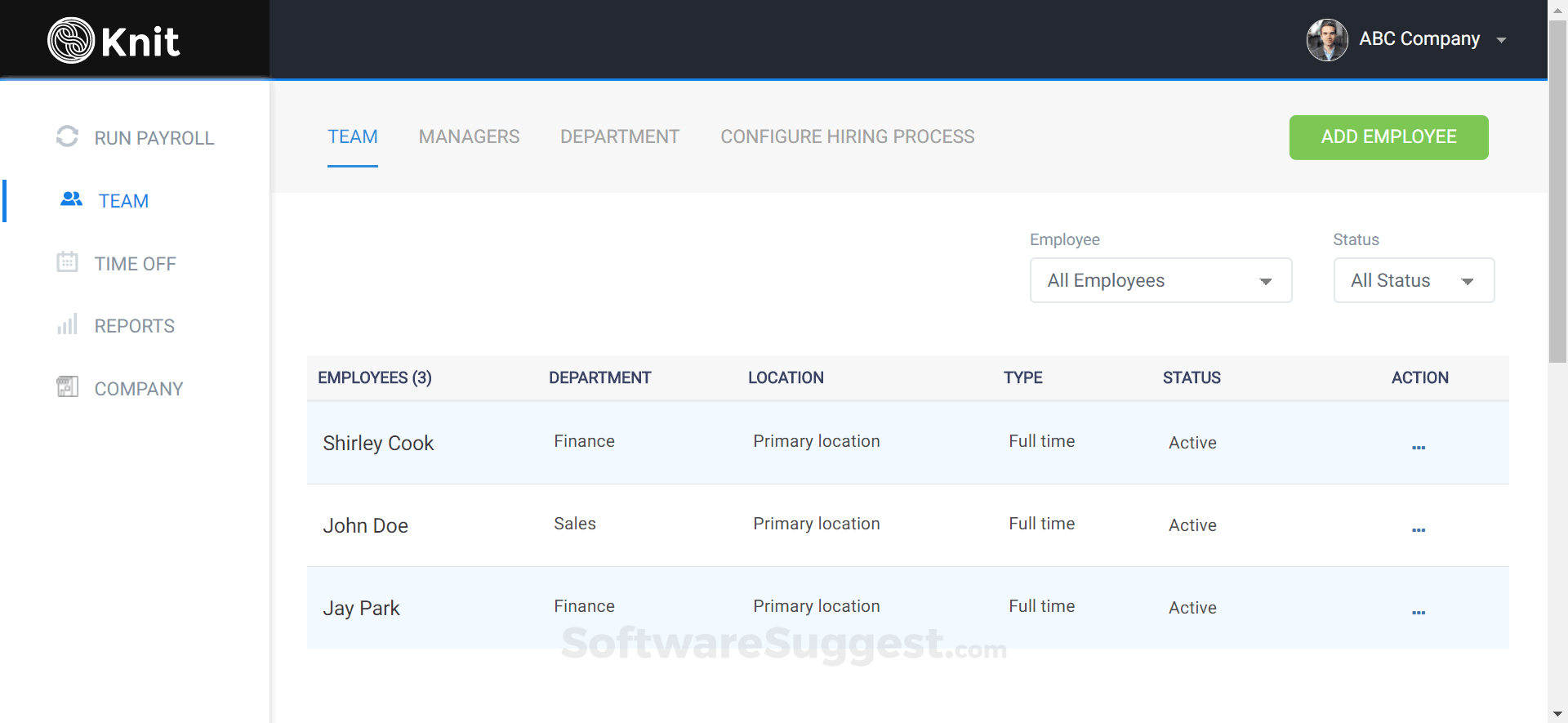Click the scroll down arrow
The width and height of the screenshot is (1568, 723).
pyautogui.click(x=1557, y=714)
